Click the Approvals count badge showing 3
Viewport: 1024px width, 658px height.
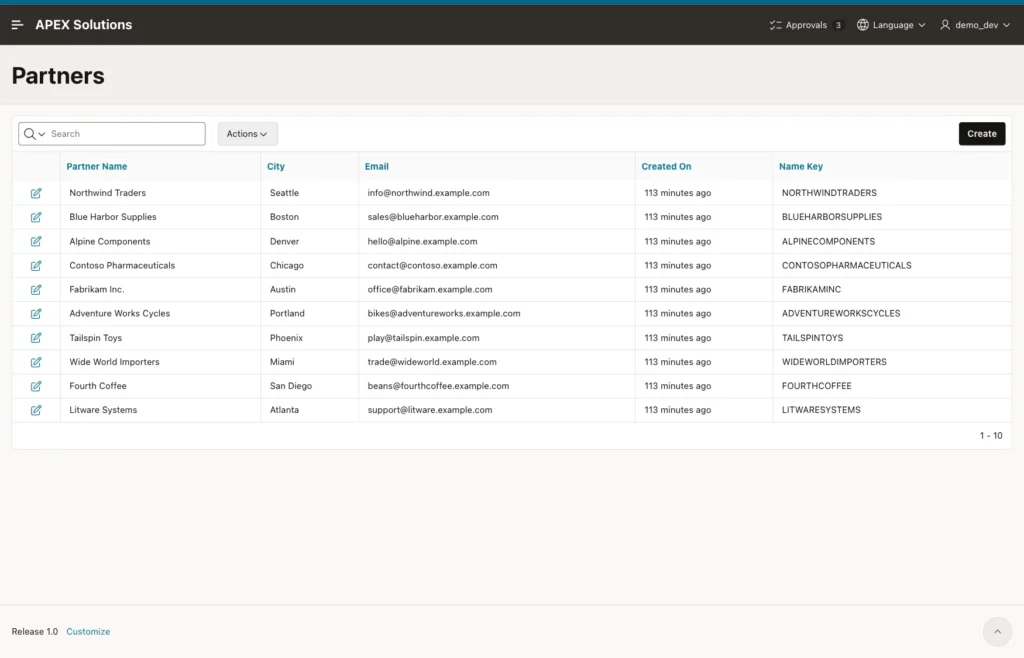coord(838,25)
